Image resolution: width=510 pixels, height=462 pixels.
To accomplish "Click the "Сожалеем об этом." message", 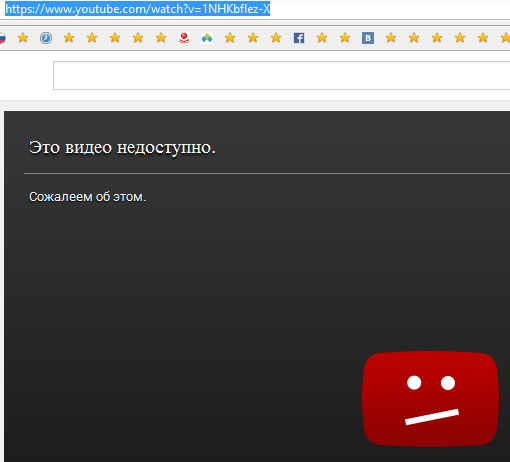I will [x=88, y=197].
